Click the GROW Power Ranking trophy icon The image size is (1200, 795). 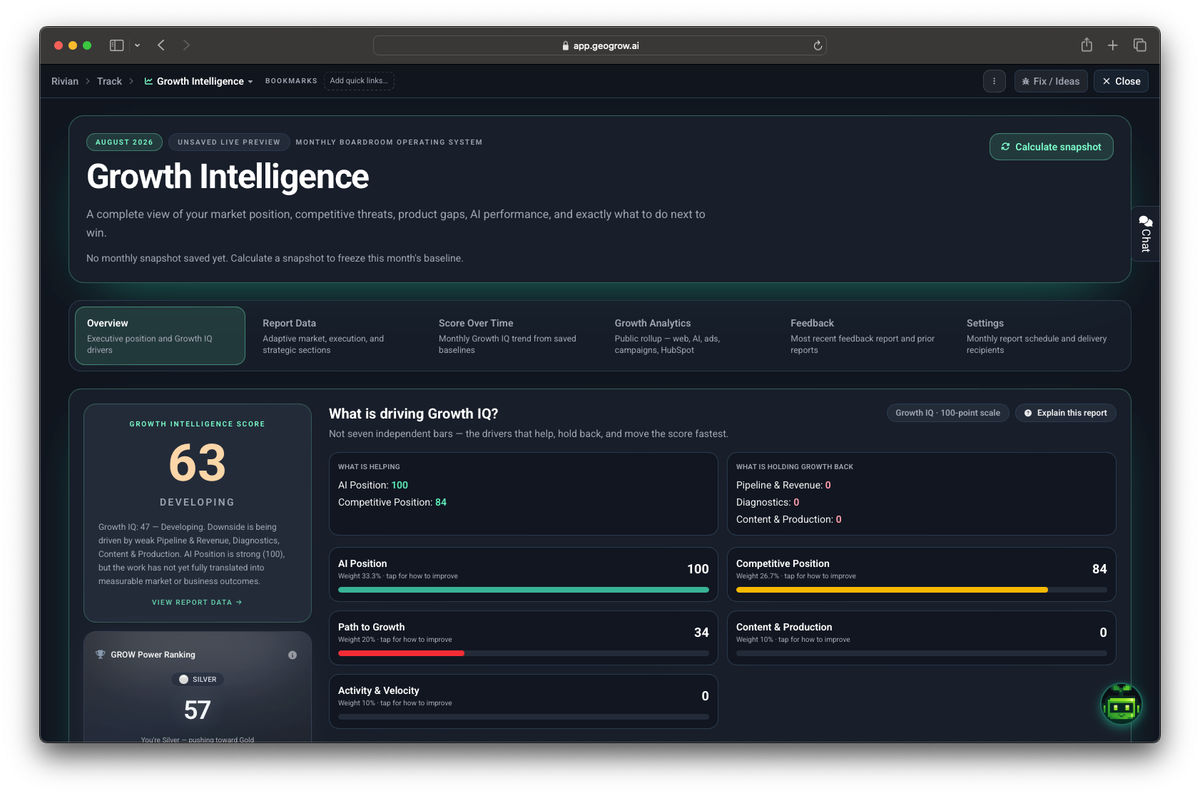(x=100, y=655)
